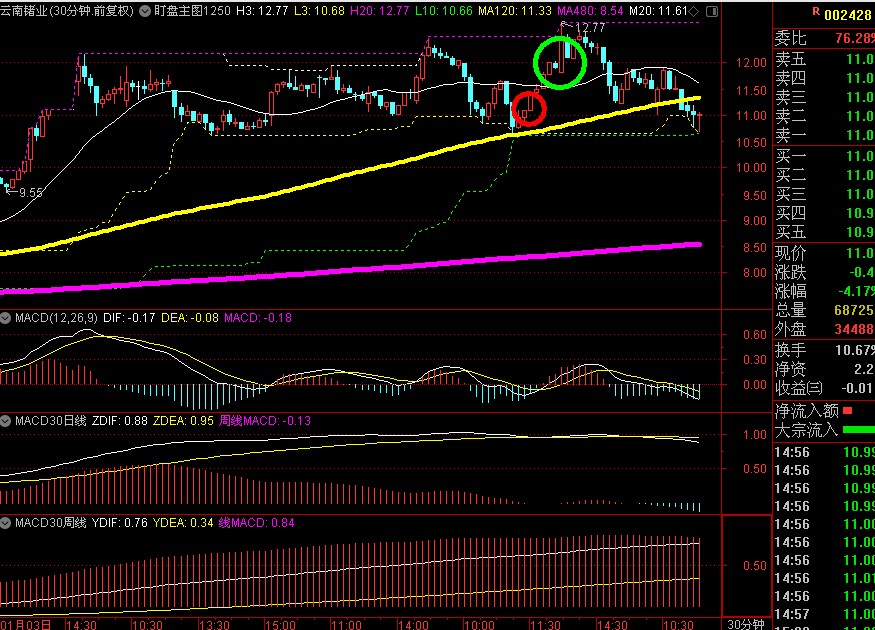Expand the MACD(12,26,9) indicator menu arrow
Image resolution: width=875 pixels, height=630 pixels.
tap(6, 318)
